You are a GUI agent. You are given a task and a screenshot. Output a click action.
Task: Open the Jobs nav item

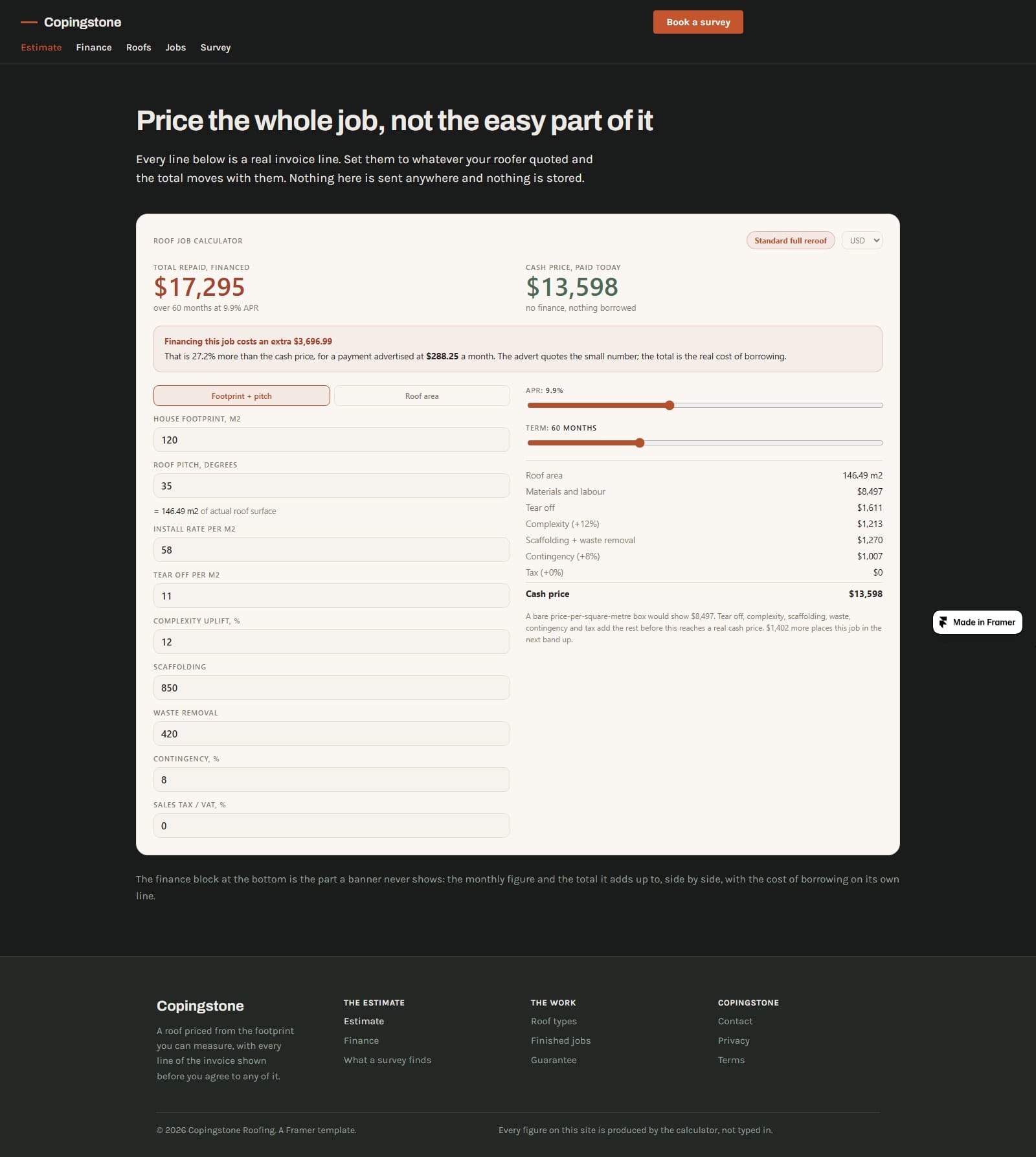175,47
